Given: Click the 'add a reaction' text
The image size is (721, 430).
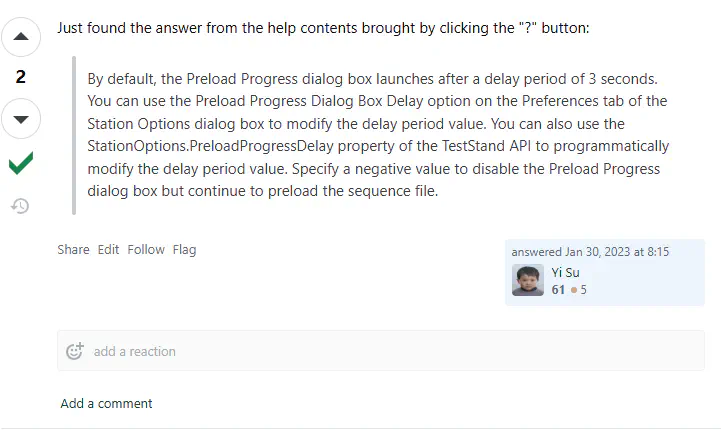Looking at the screenshot, I should [134, 351].
